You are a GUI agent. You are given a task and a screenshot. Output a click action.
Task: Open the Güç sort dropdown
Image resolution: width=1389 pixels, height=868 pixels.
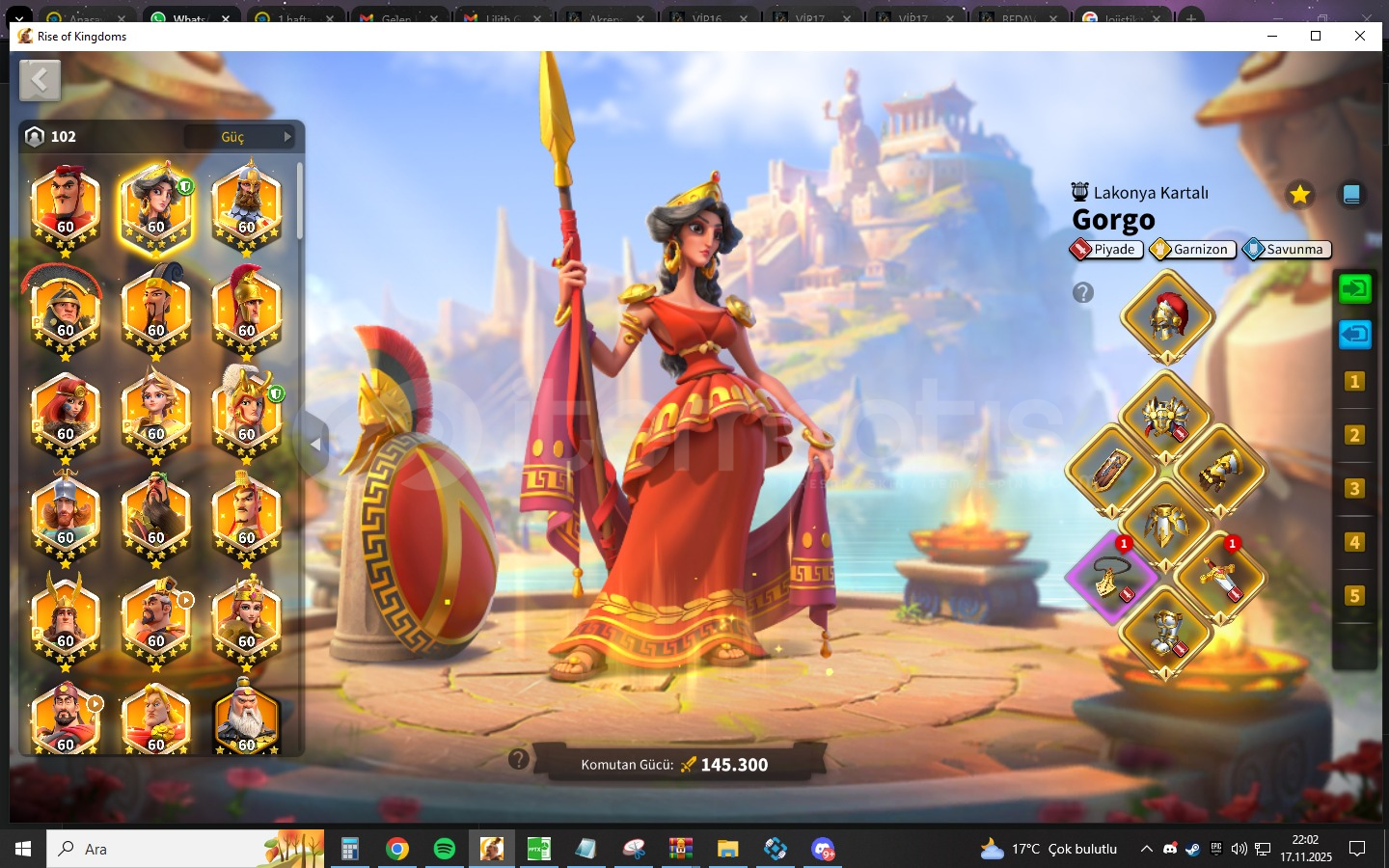coord(239,137)
